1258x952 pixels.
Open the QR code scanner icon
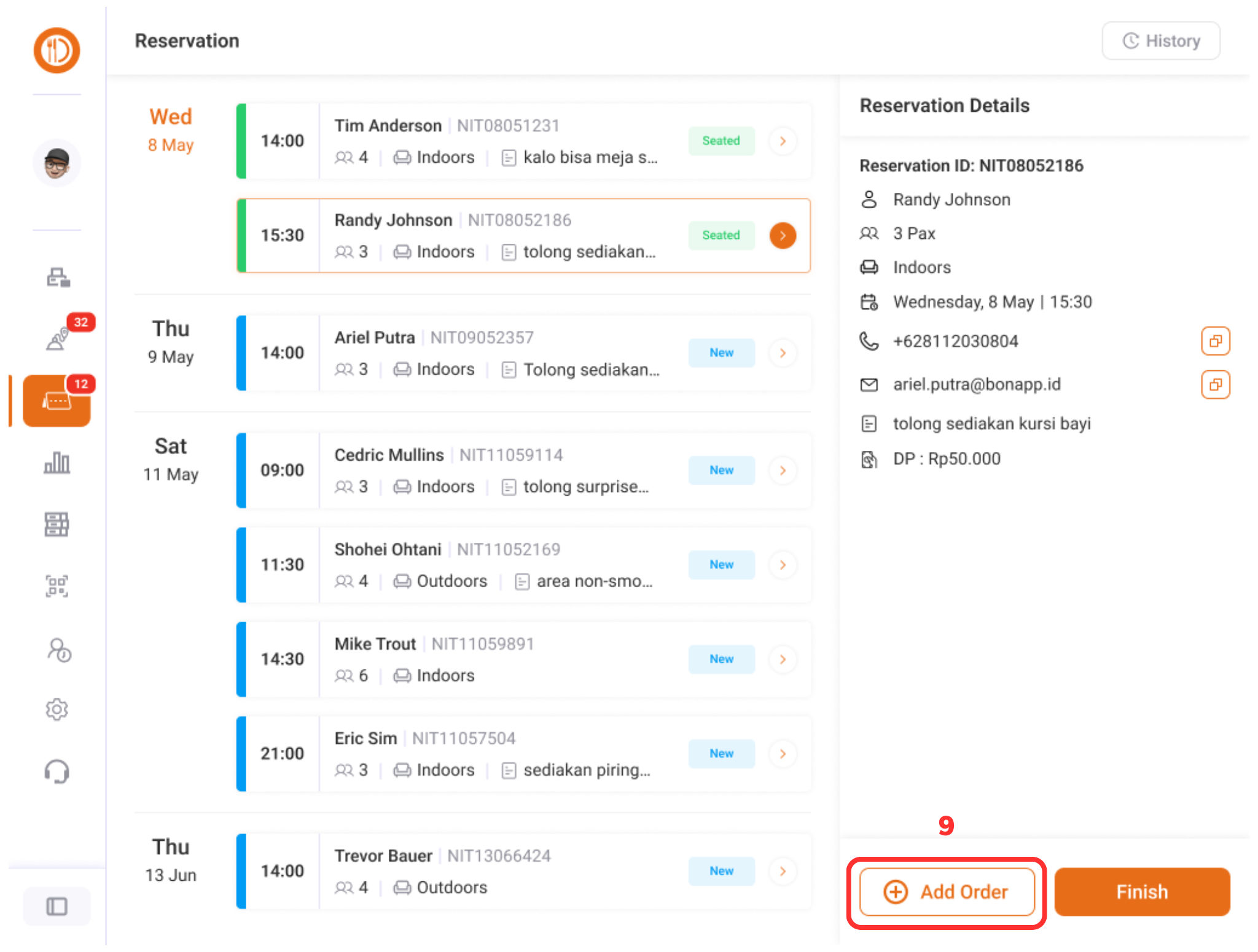[x=57, y=587]
